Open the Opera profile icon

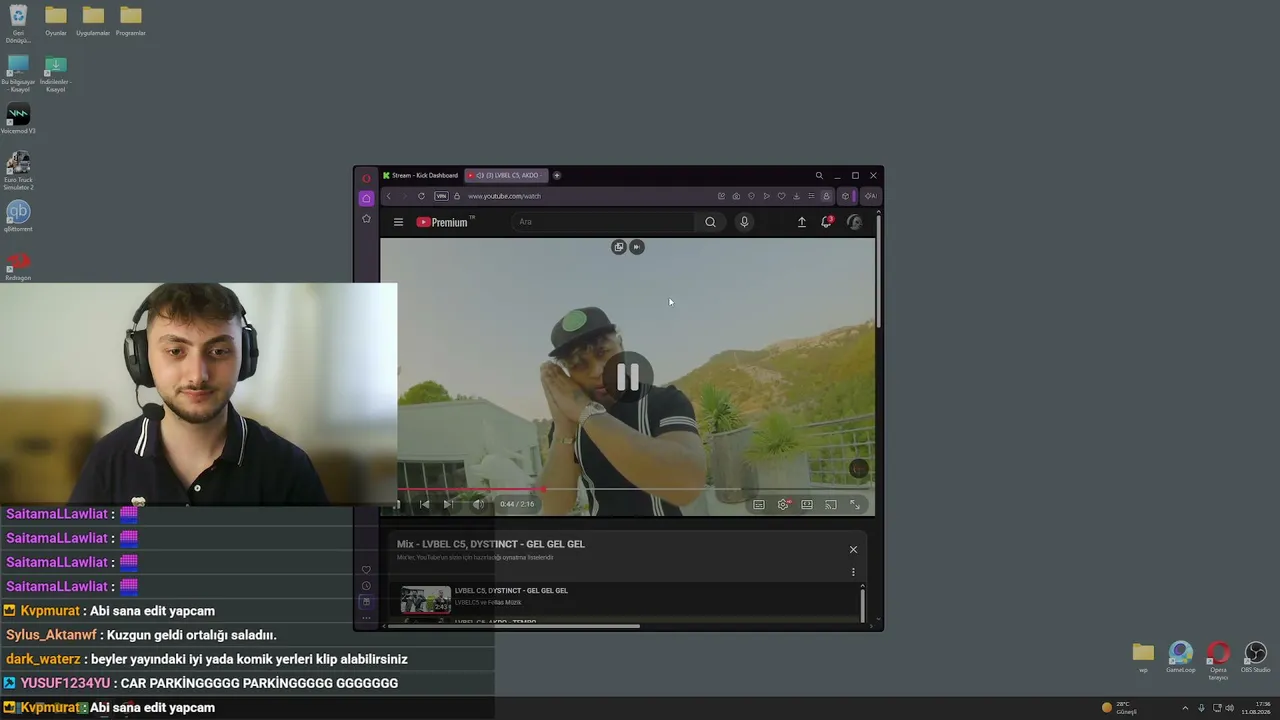pos(826,196)
